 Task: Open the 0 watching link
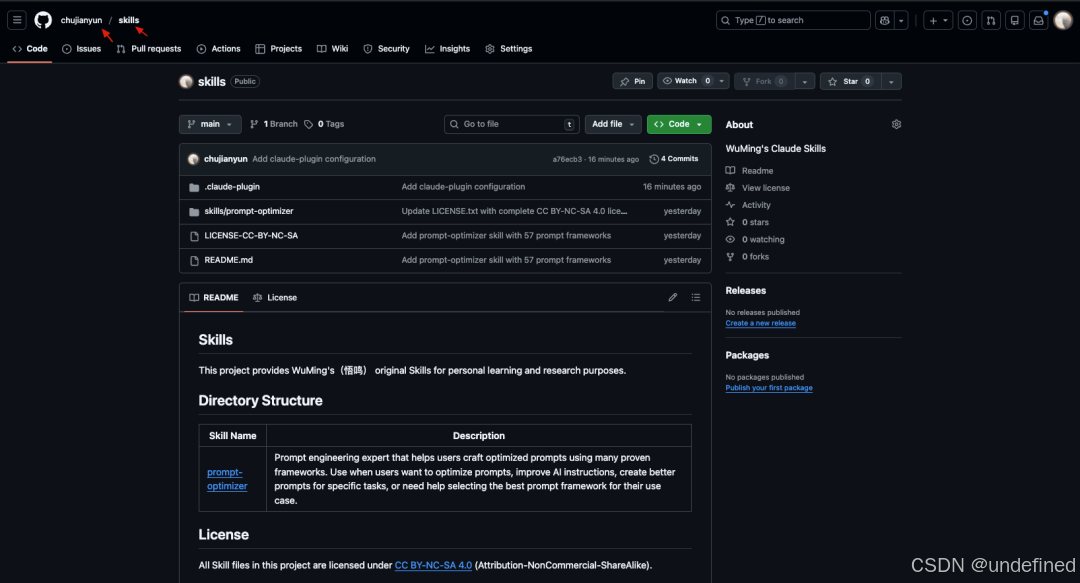click(755, 240)
